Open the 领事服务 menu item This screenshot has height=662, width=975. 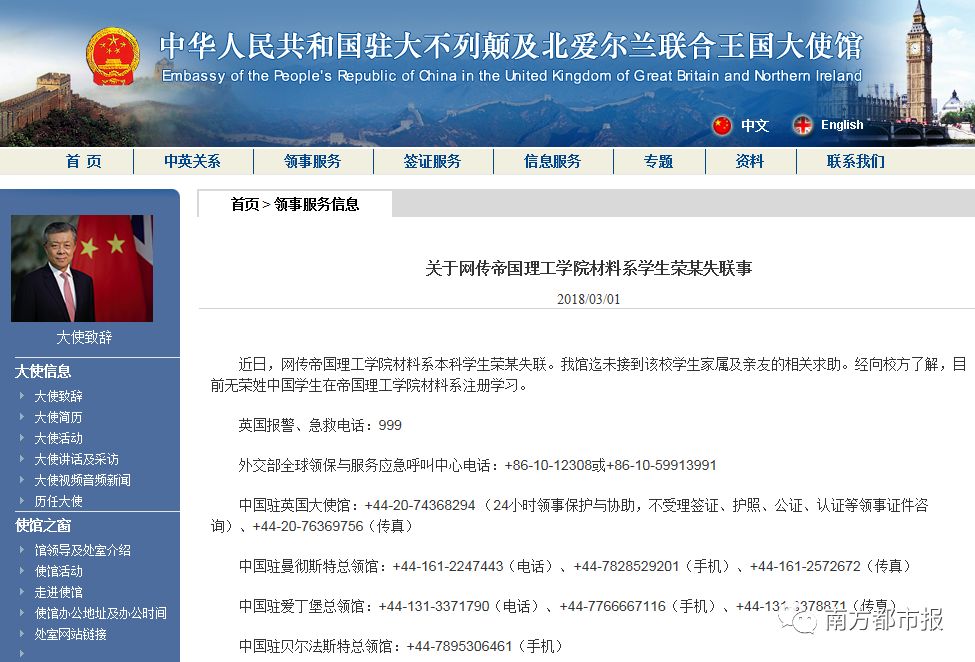point(312,162)
